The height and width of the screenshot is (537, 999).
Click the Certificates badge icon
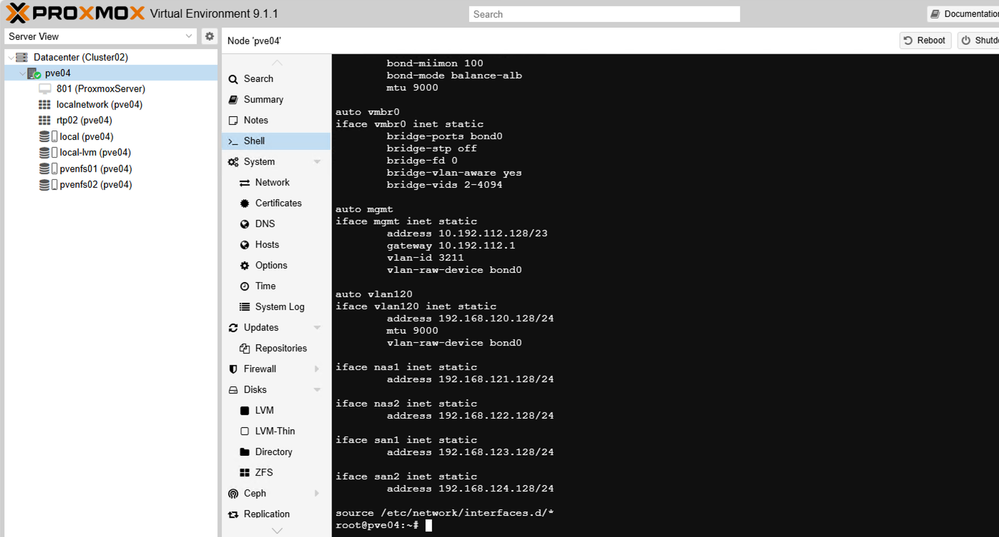pos(245,203)
